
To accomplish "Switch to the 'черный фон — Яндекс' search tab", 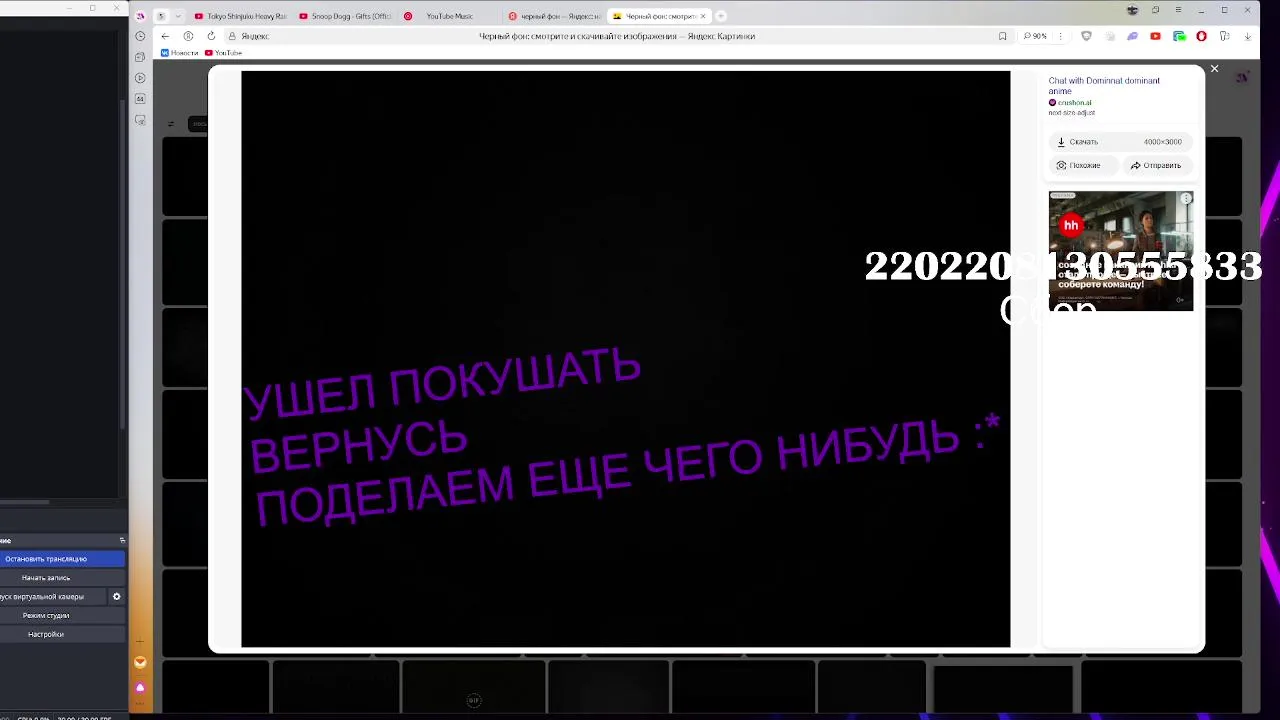I will pyautogui.click(x=553, y=16).
